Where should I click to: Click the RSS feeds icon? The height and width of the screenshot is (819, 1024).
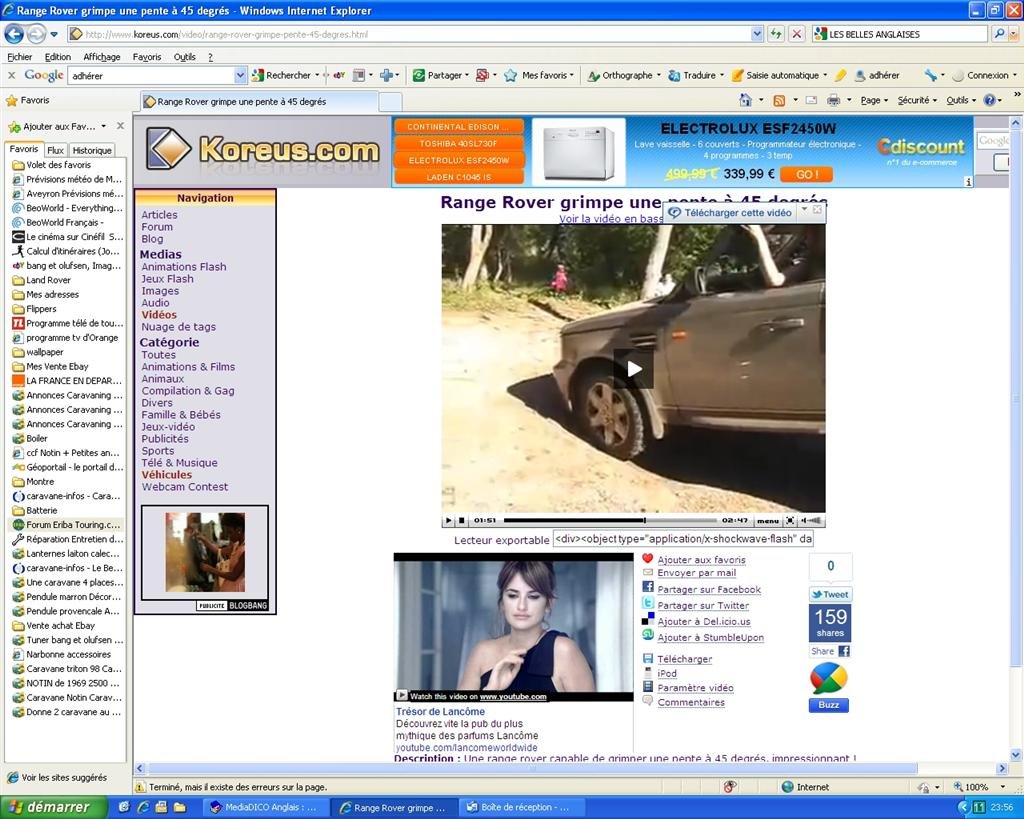pos(779,101)
